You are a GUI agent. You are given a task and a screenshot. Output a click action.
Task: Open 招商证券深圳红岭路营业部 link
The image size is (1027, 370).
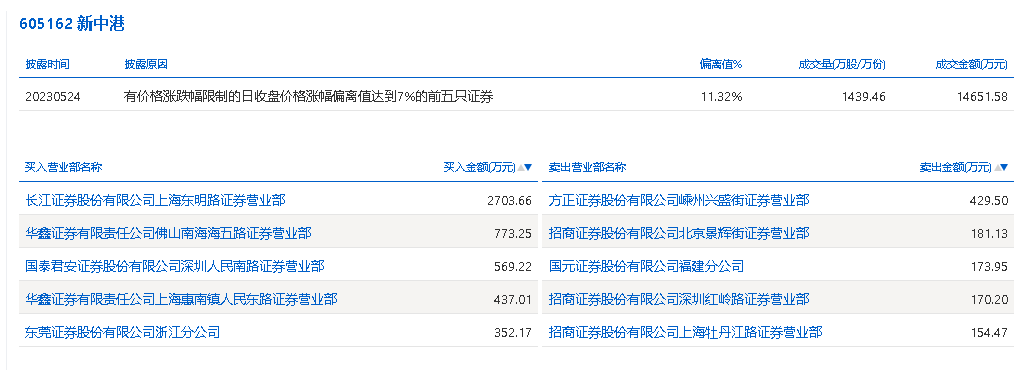click(x=679, y=299)
